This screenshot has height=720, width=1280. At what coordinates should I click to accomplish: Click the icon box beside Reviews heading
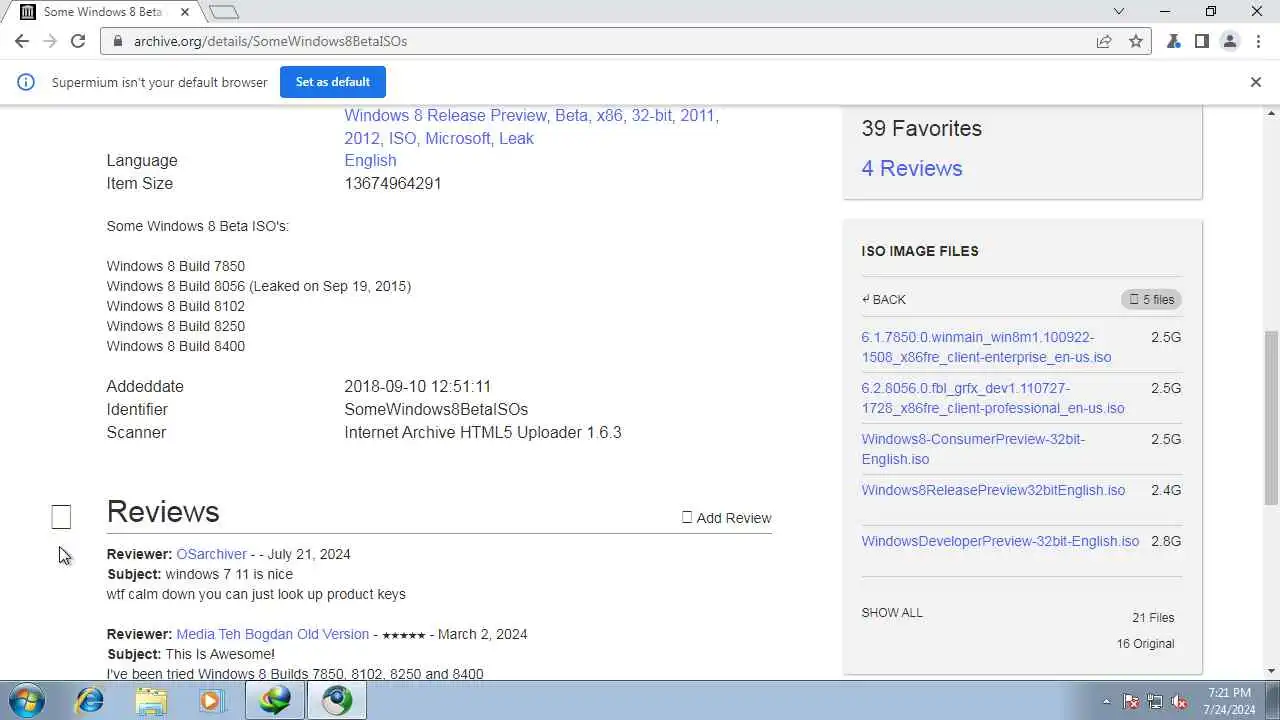pos(61,516)
